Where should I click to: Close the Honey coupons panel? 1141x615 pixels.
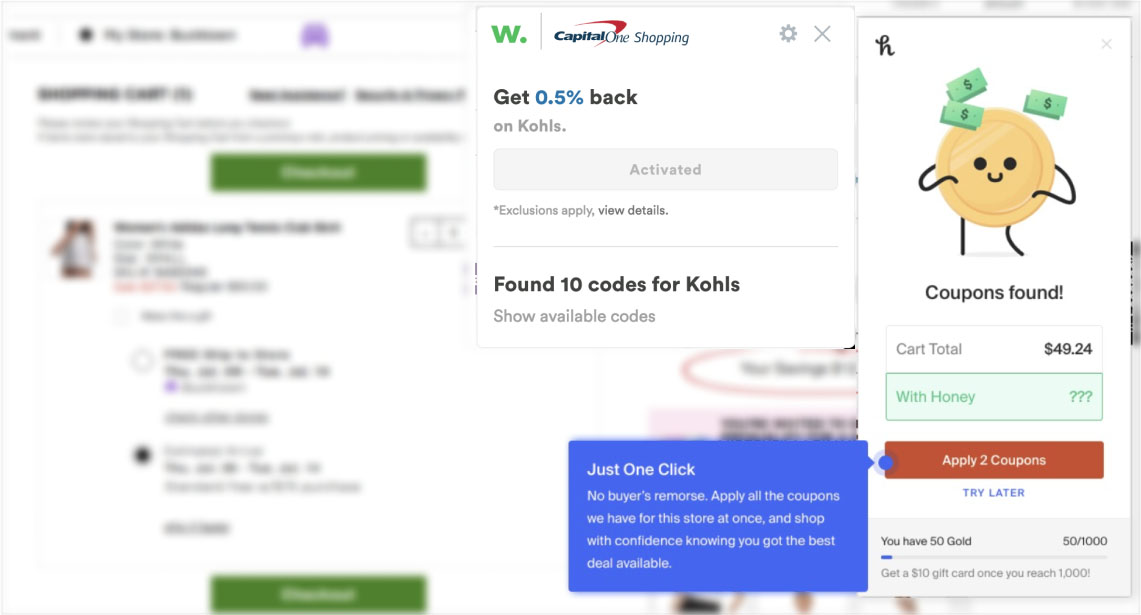1106,44
